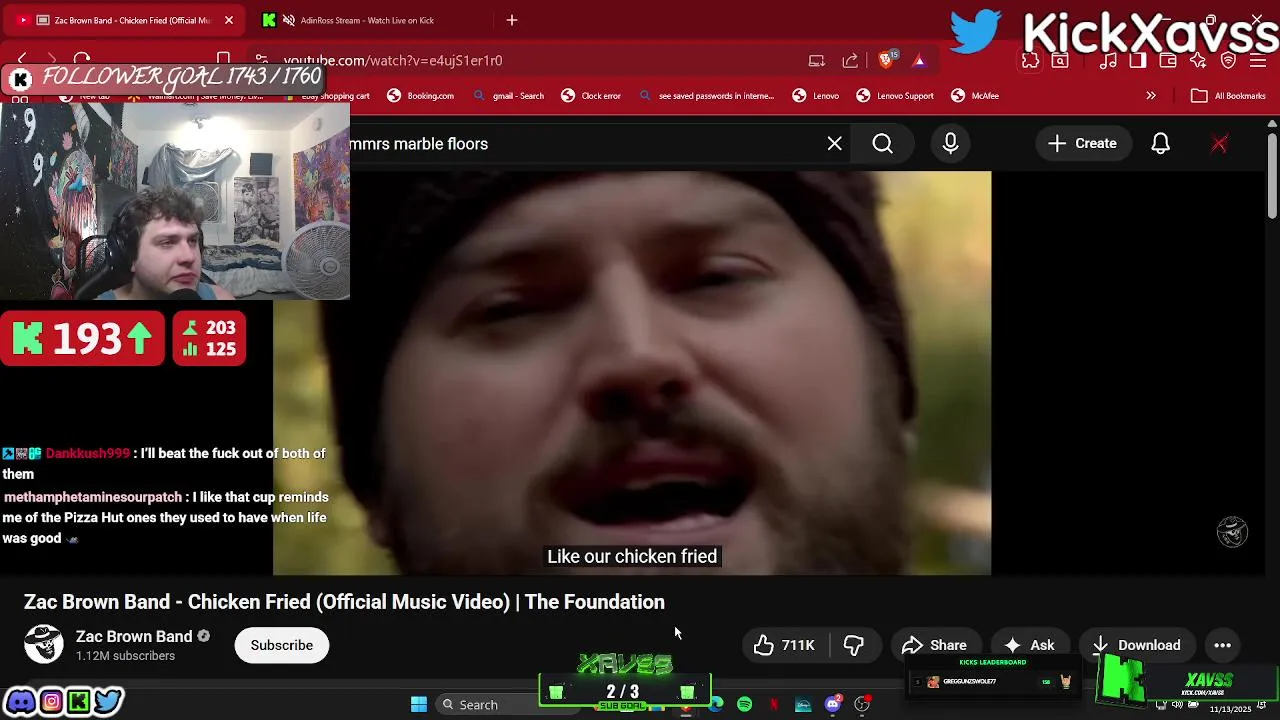Click the floating extension icon beside video

click(1232, 532)
